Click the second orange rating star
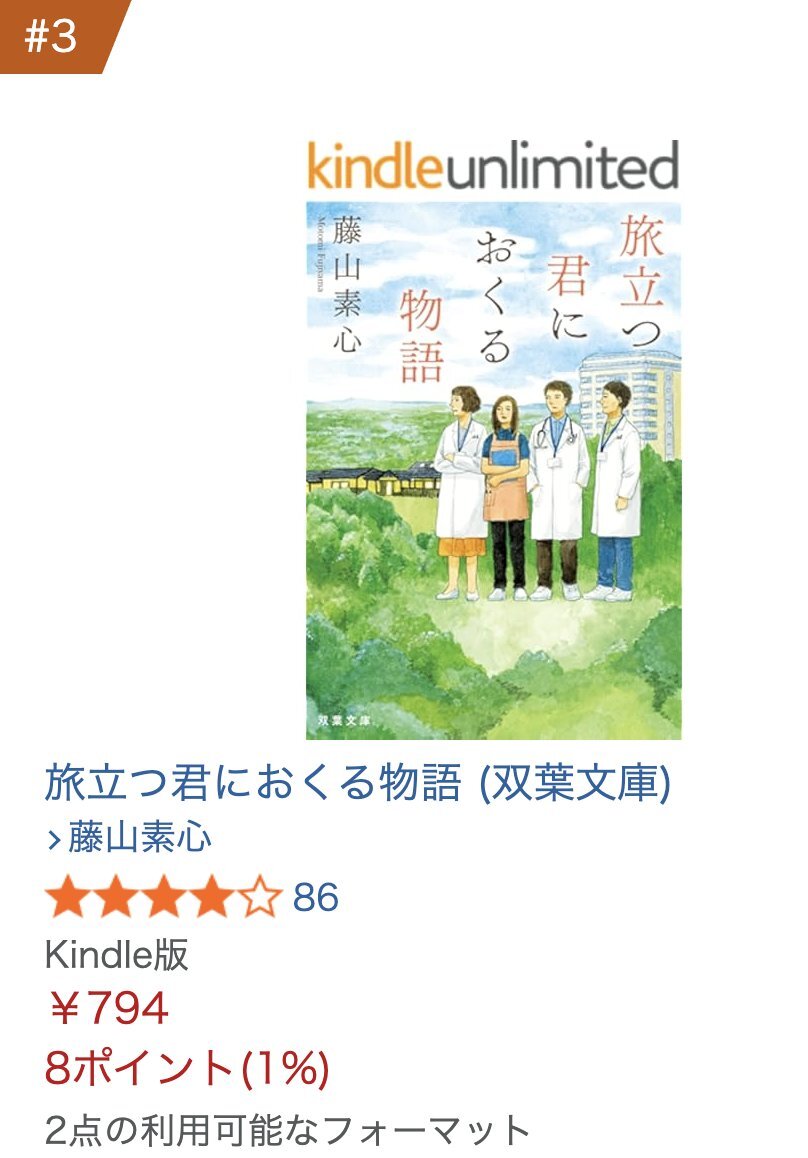The width and height of the screenshot is (808, 1158). pos(116,897)
